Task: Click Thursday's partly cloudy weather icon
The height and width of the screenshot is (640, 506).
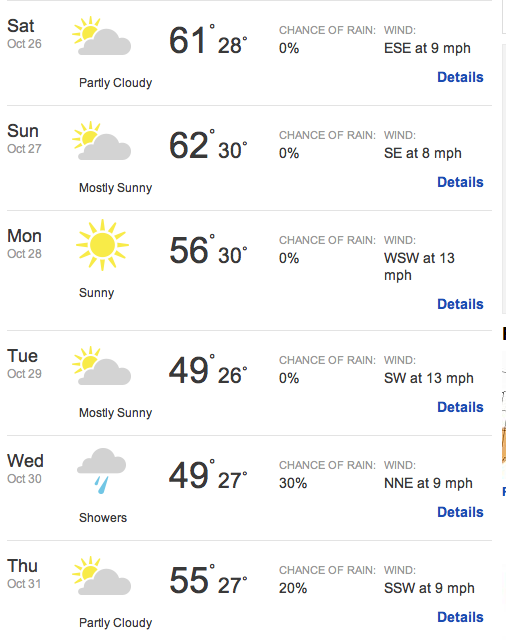Action: [102, 576]
